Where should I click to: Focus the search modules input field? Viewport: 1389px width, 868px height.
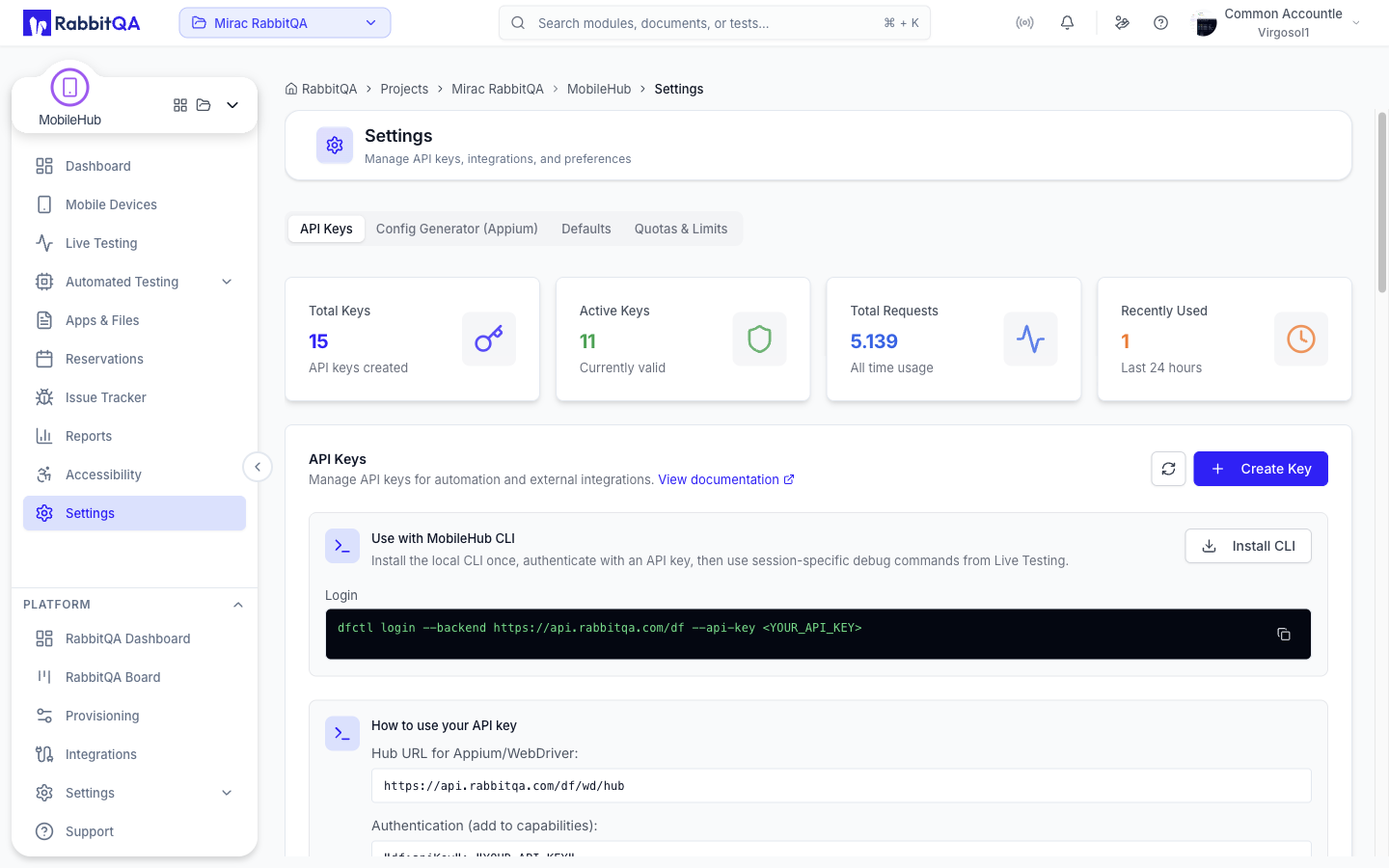pos(715,23)
